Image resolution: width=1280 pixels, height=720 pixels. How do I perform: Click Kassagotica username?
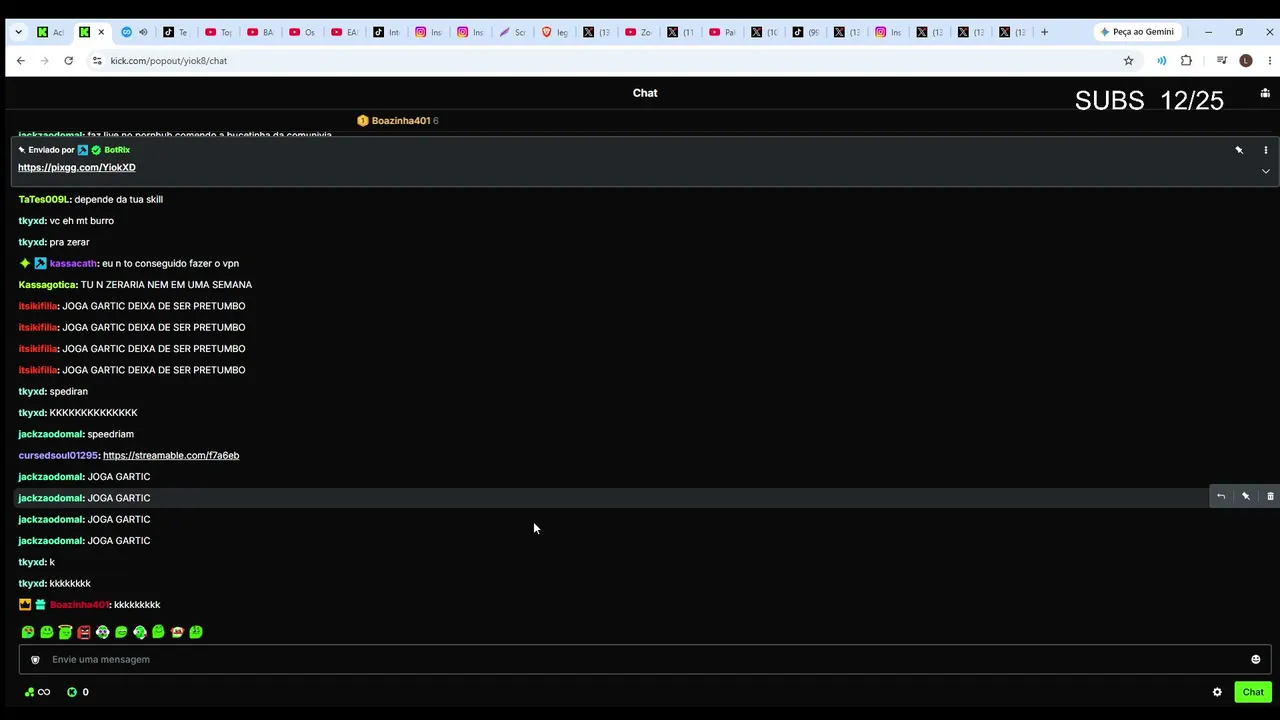pos(47,285)
